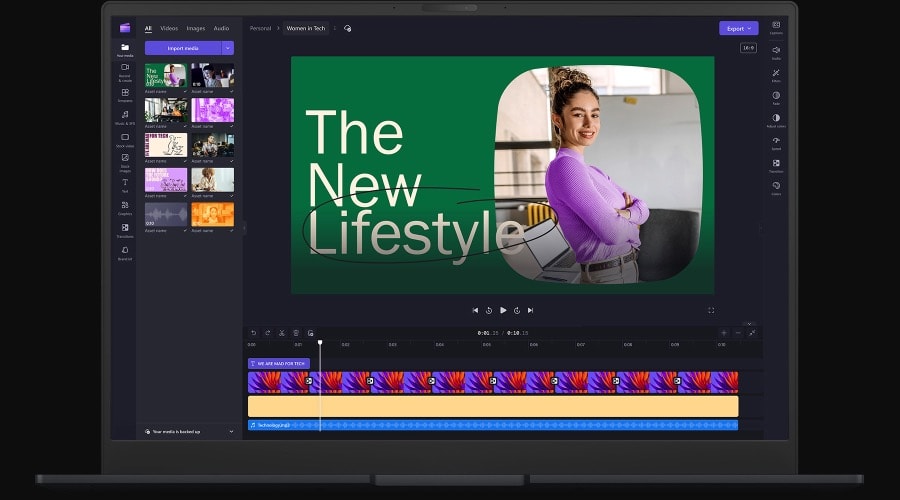
Task: Switch to the Videos tab
Action: pos(169,28)
